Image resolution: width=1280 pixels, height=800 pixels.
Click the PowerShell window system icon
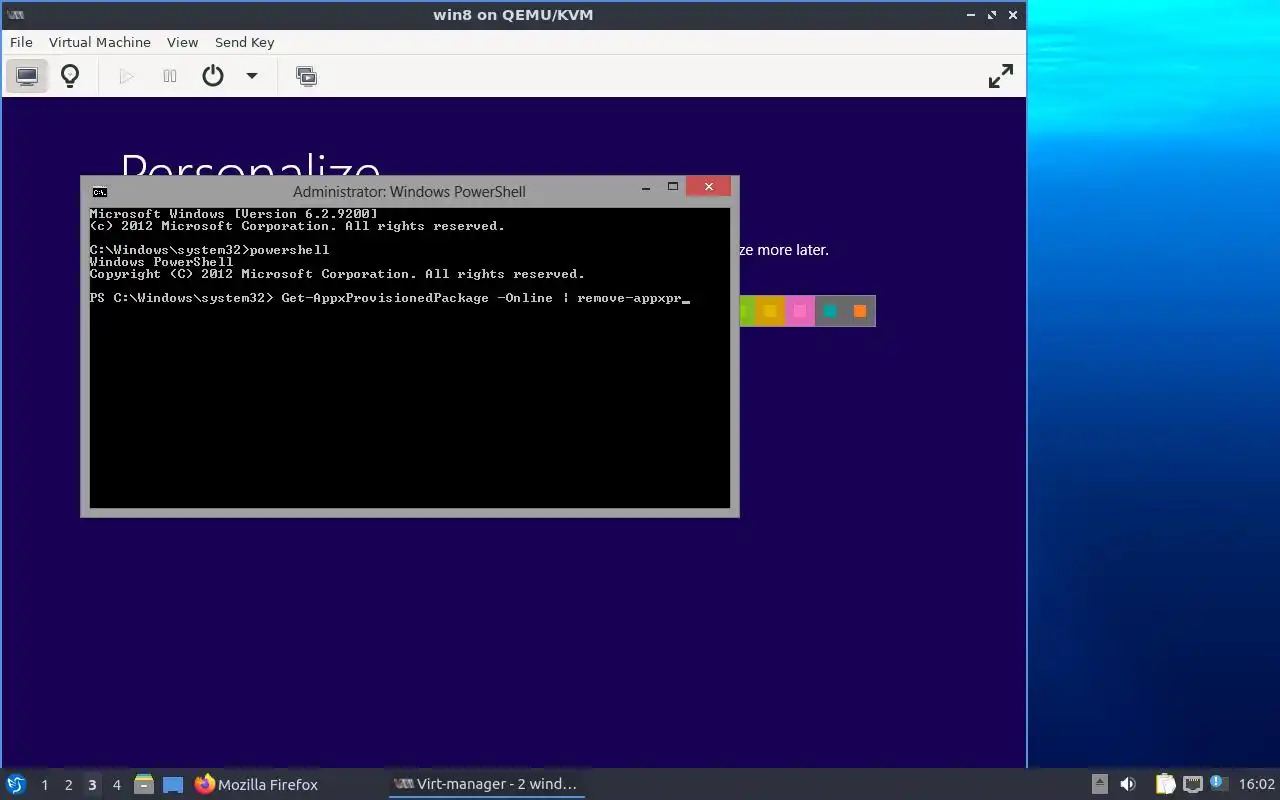[x=99, y=191]
